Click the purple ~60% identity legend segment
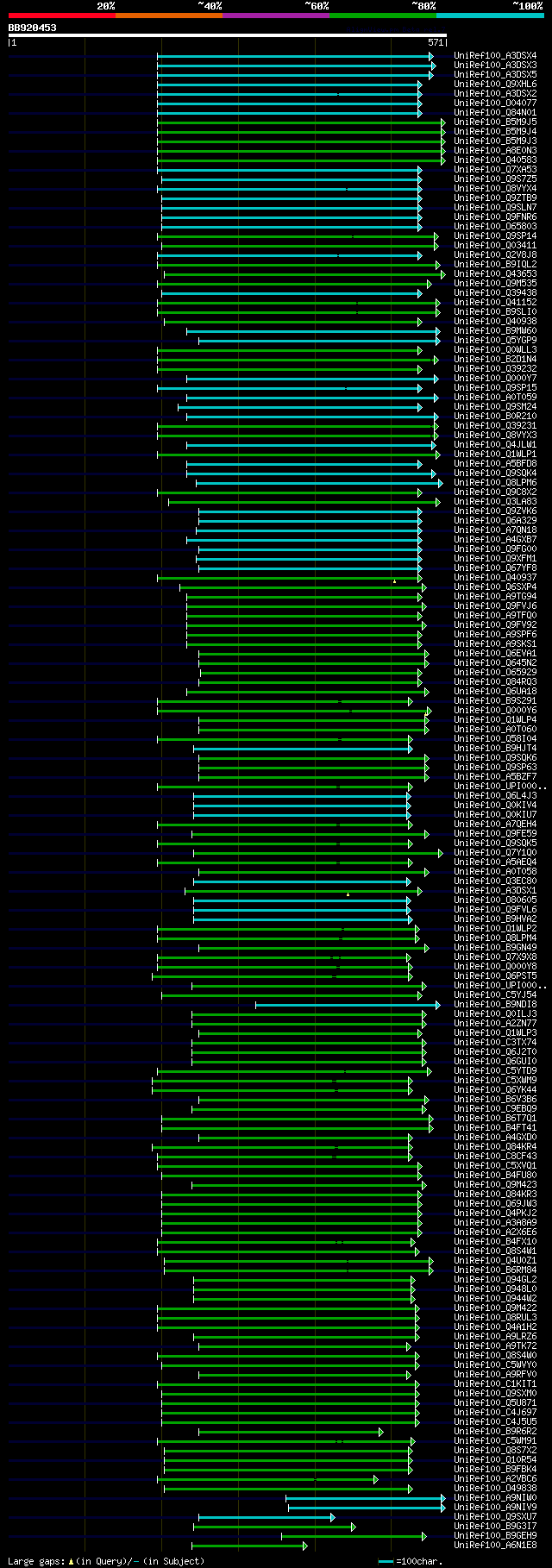The height and width of the screenshot is (1568, 552). 275,16
